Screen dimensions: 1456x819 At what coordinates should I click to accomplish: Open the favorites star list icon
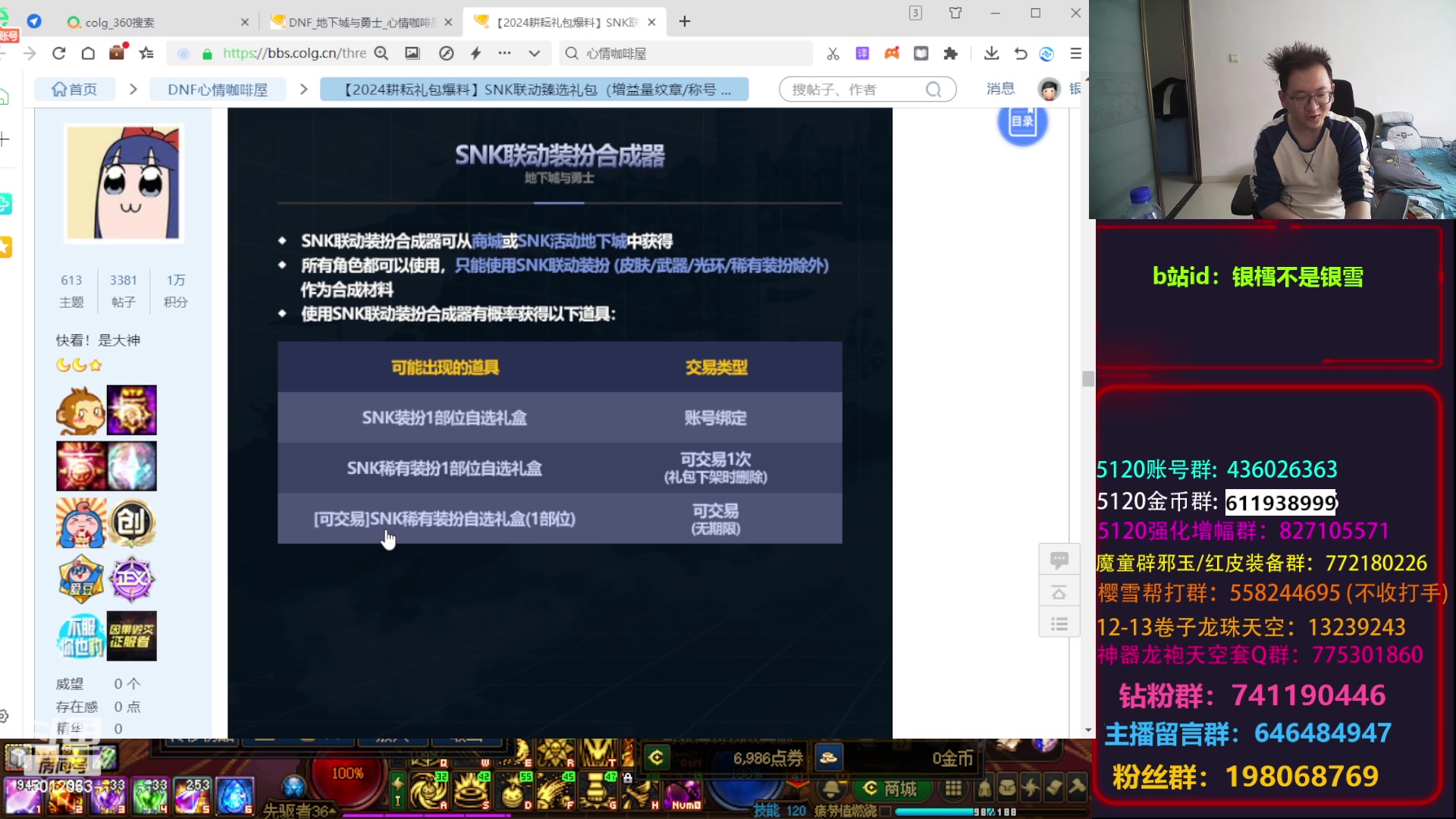[146, 53]
